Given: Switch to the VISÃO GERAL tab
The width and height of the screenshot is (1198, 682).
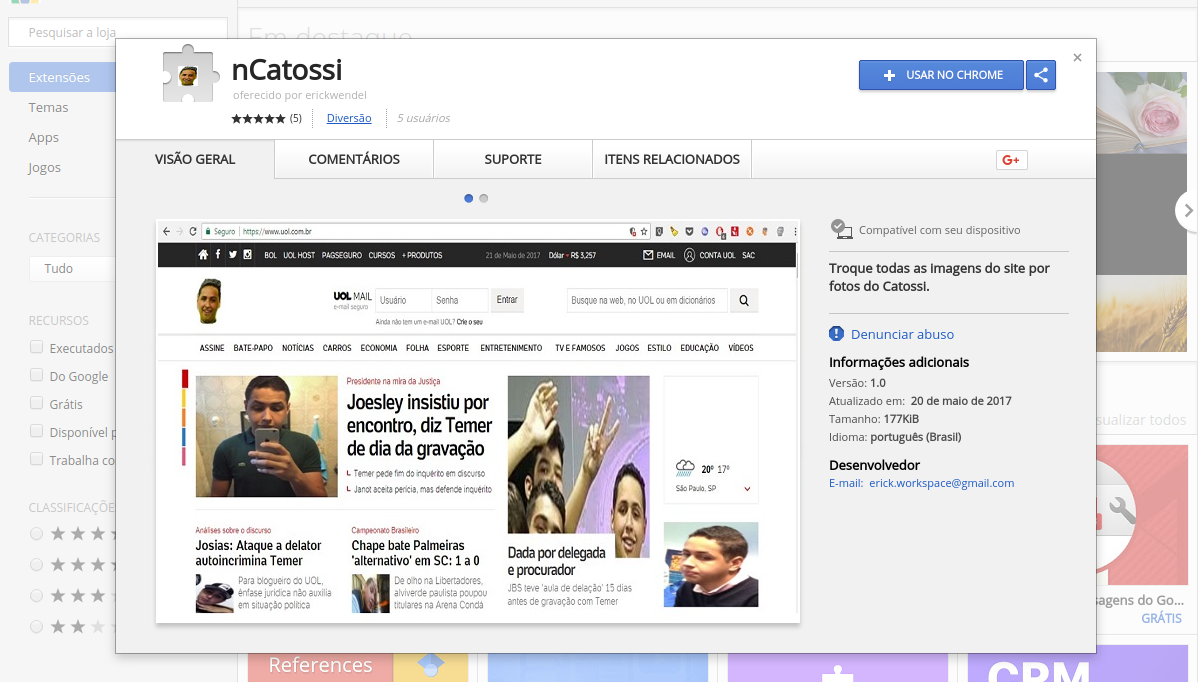Looking at the screenshot, I should [195, 159].
